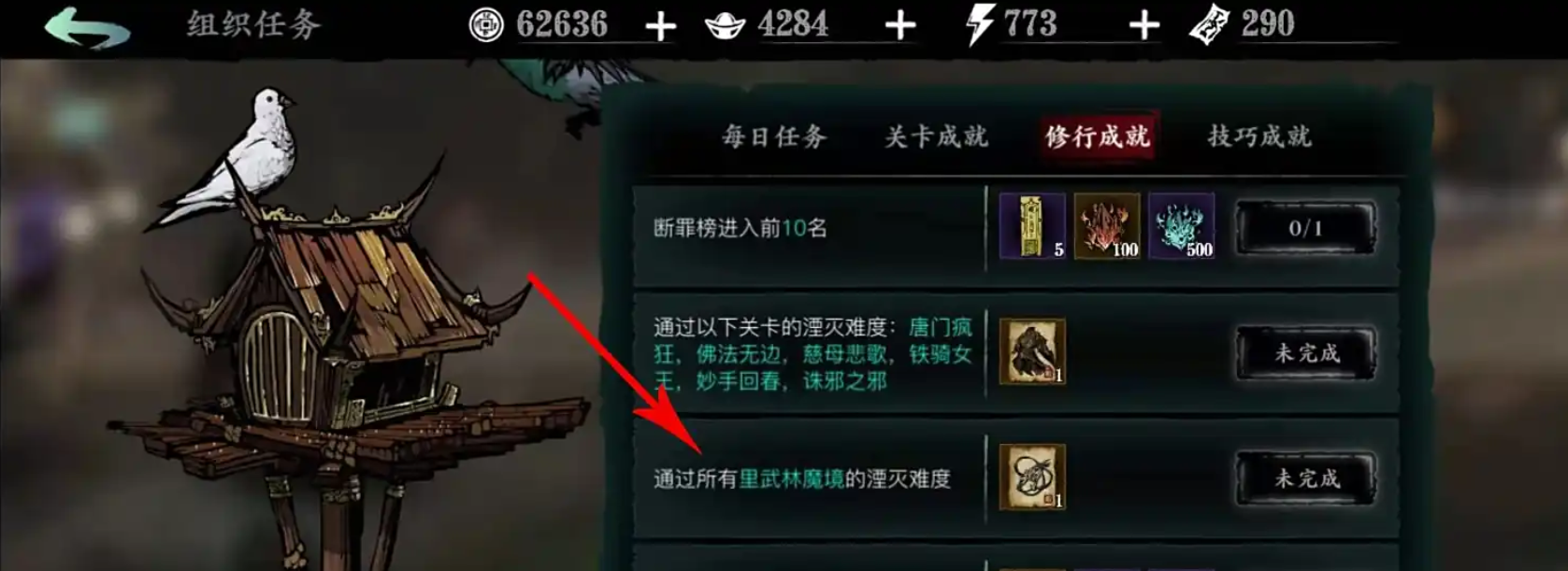Image resolution: width=1568 pixels, height=571 pixels.
Task: Tap the teal back arrow icon
Action: click(87, 27)
